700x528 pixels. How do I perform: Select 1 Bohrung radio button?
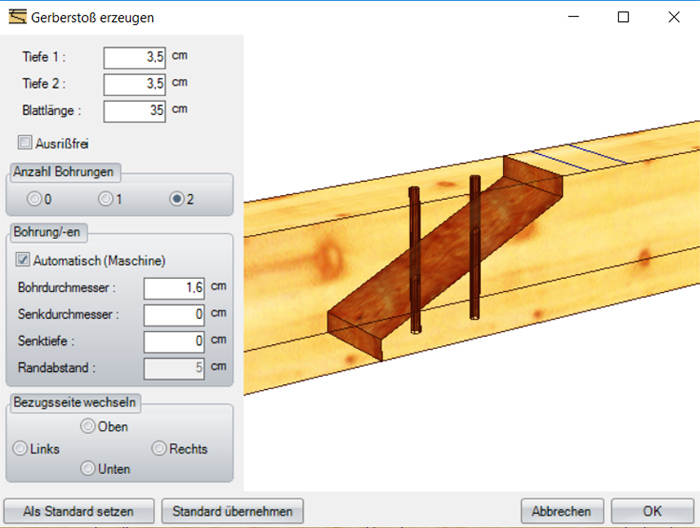click(106, 199)
